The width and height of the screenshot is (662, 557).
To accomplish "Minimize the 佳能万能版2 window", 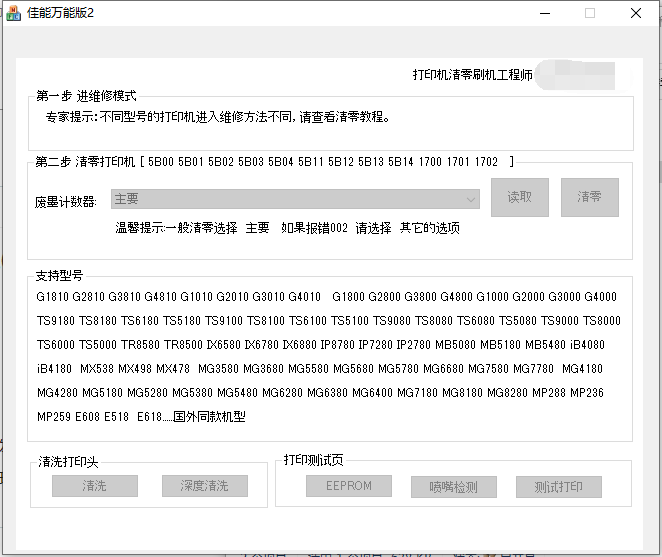I will click(544, 14).
